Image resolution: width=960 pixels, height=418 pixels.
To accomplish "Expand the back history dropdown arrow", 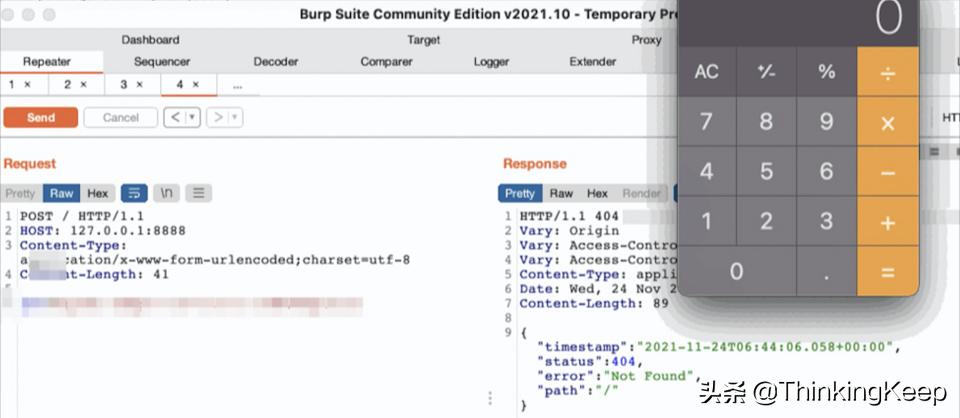I will tap(192, 118).
